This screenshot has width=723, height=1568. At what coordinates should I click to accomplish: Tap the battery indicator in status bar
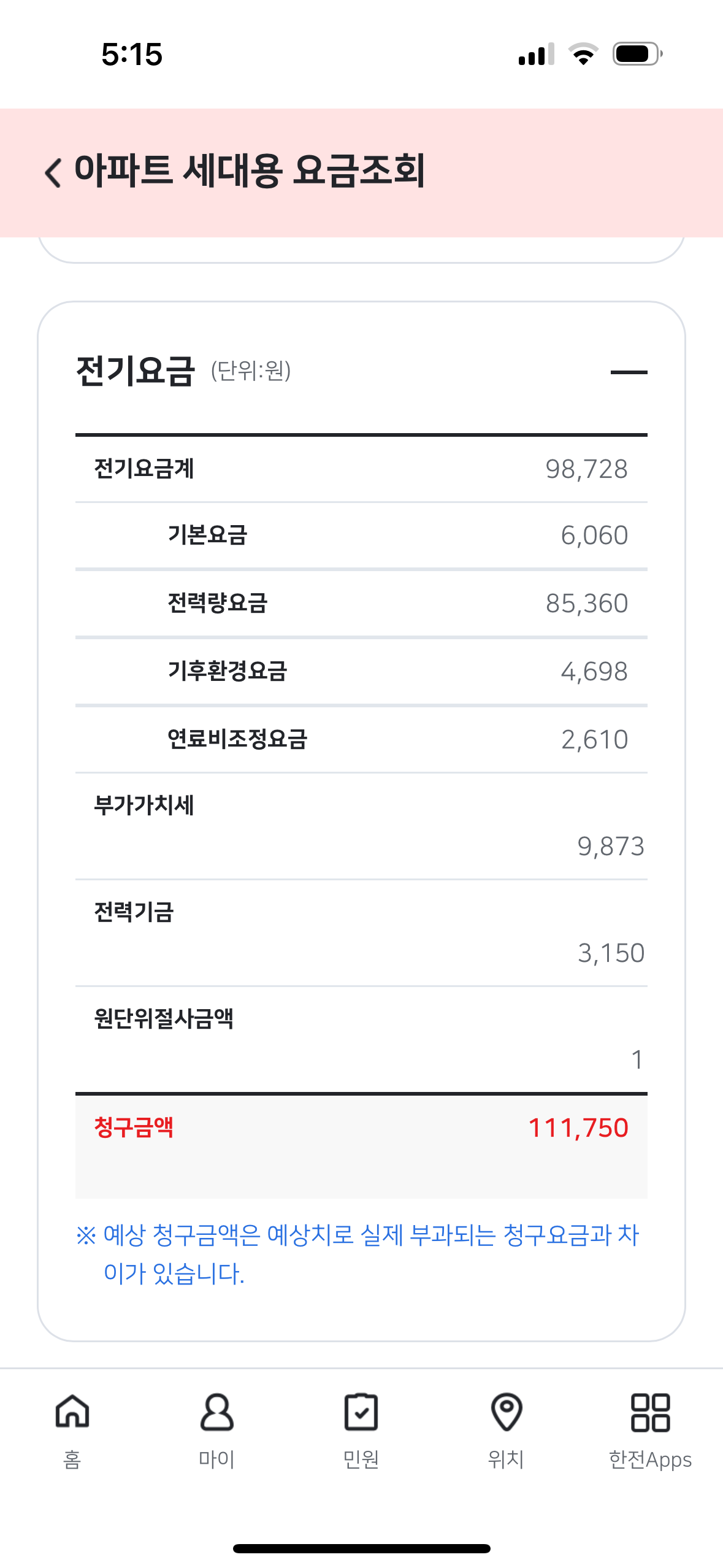tap(637, 54)
